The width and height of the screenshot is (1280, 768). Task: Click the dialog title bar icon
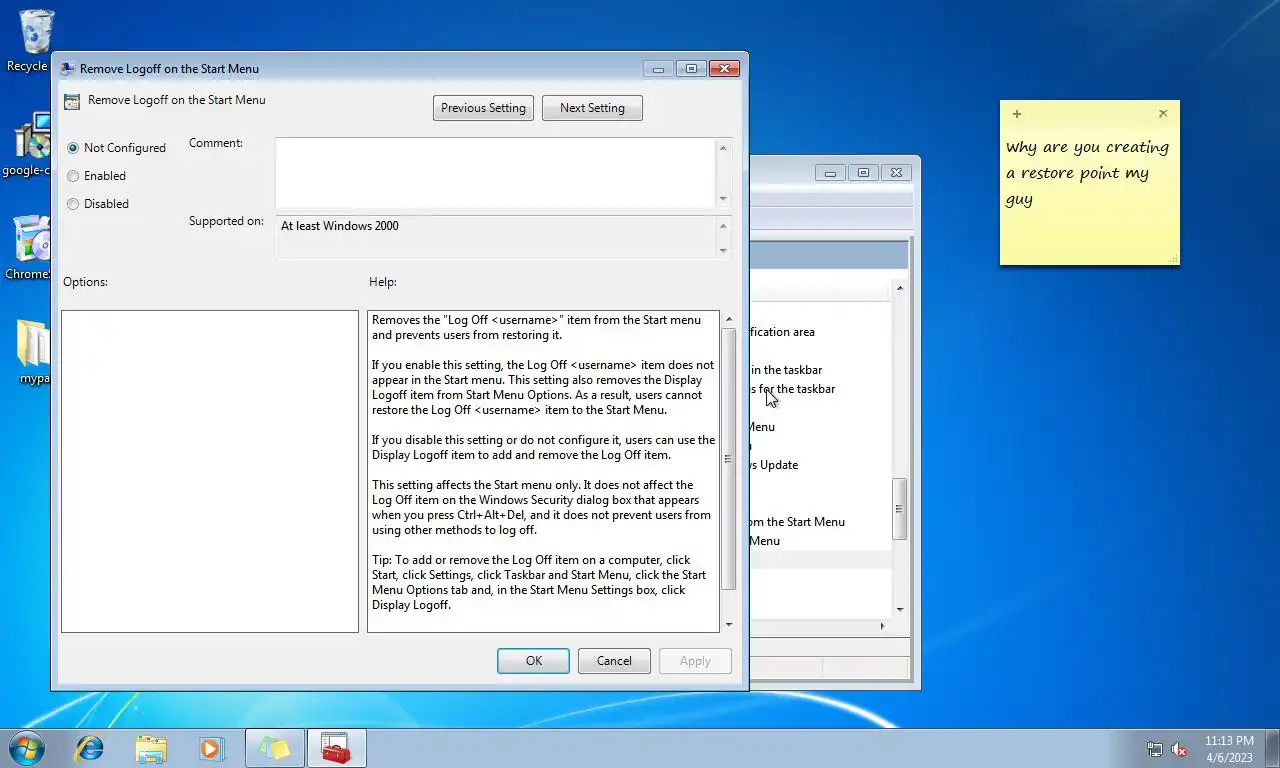[67, 69]
